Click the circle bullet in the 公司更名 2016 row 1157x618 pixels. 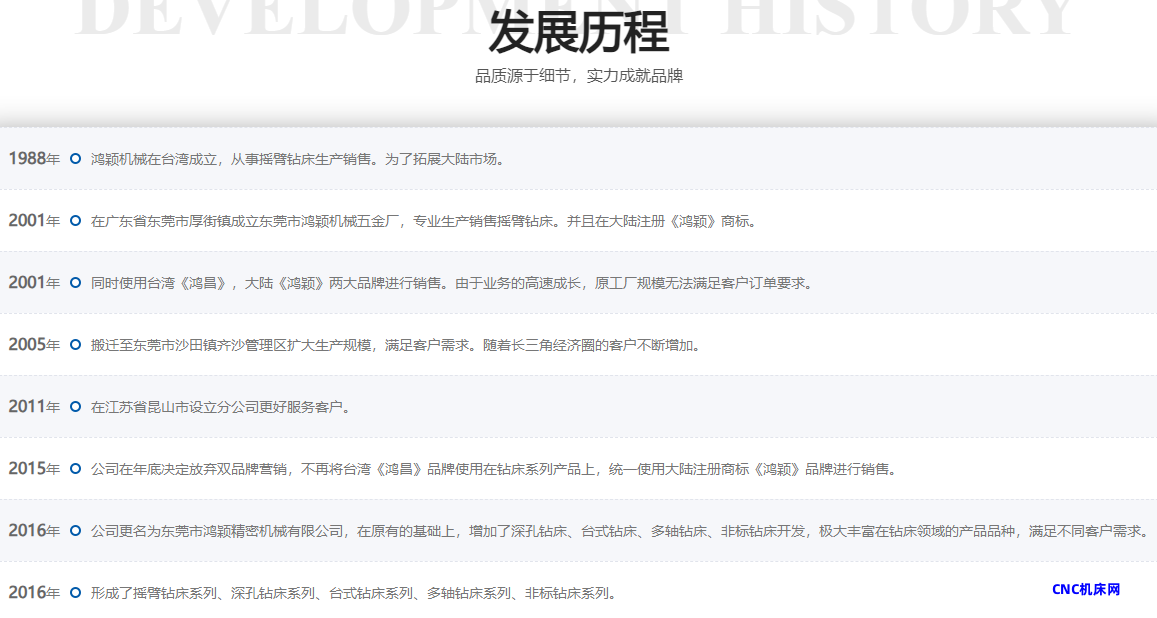[x=75, y=530]
